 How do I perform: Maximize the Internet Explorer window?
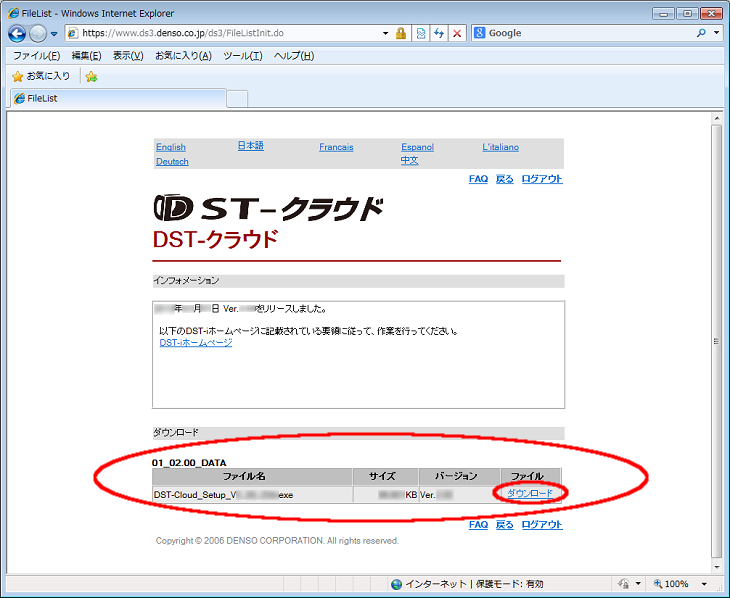click(687, 14)
